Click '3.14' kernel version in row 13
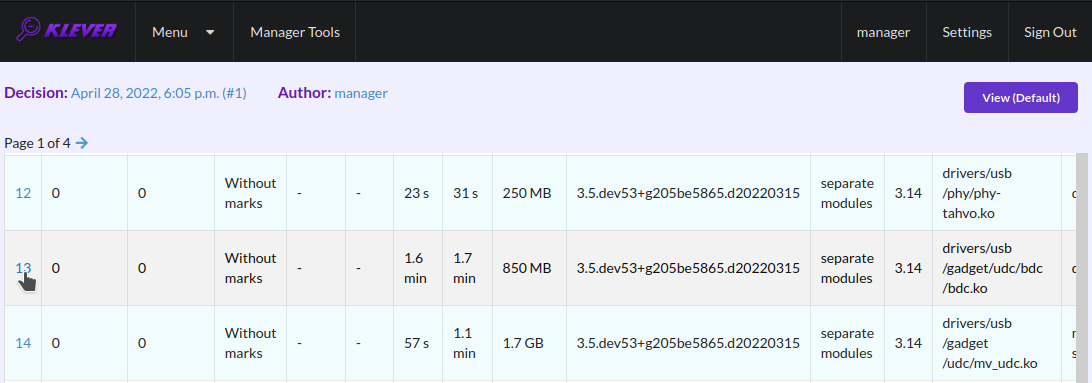 tap(909, 267)
